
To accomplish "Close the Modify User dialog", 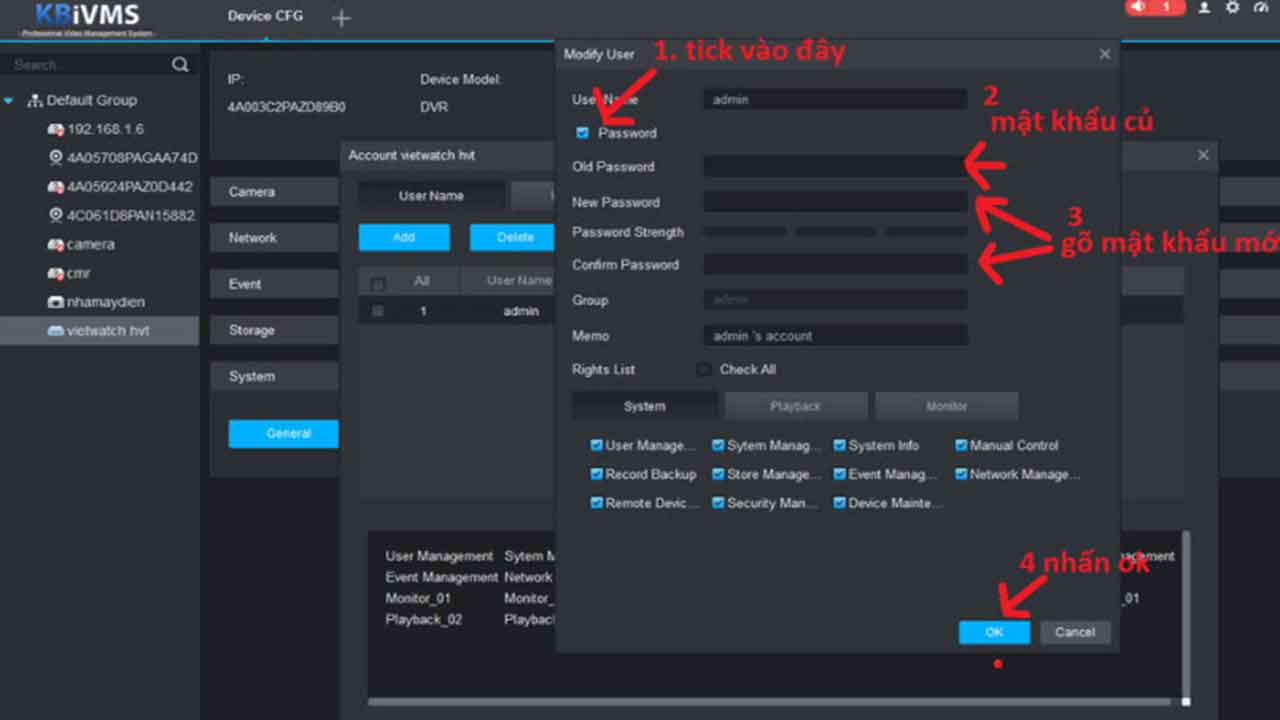I will [x=1105, y=54].
